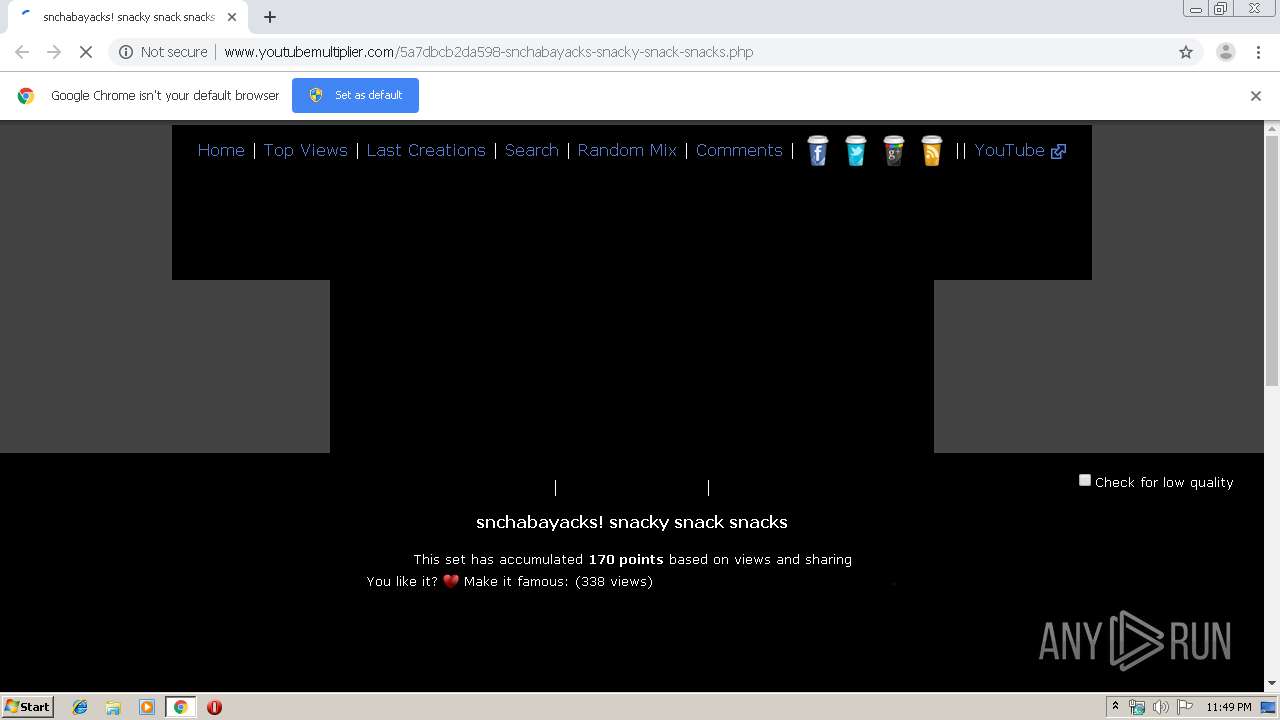Click the snchabayacks! snacky snack snacks title
This screenshot has width=1280, height=720.
(x=632, y=522)
